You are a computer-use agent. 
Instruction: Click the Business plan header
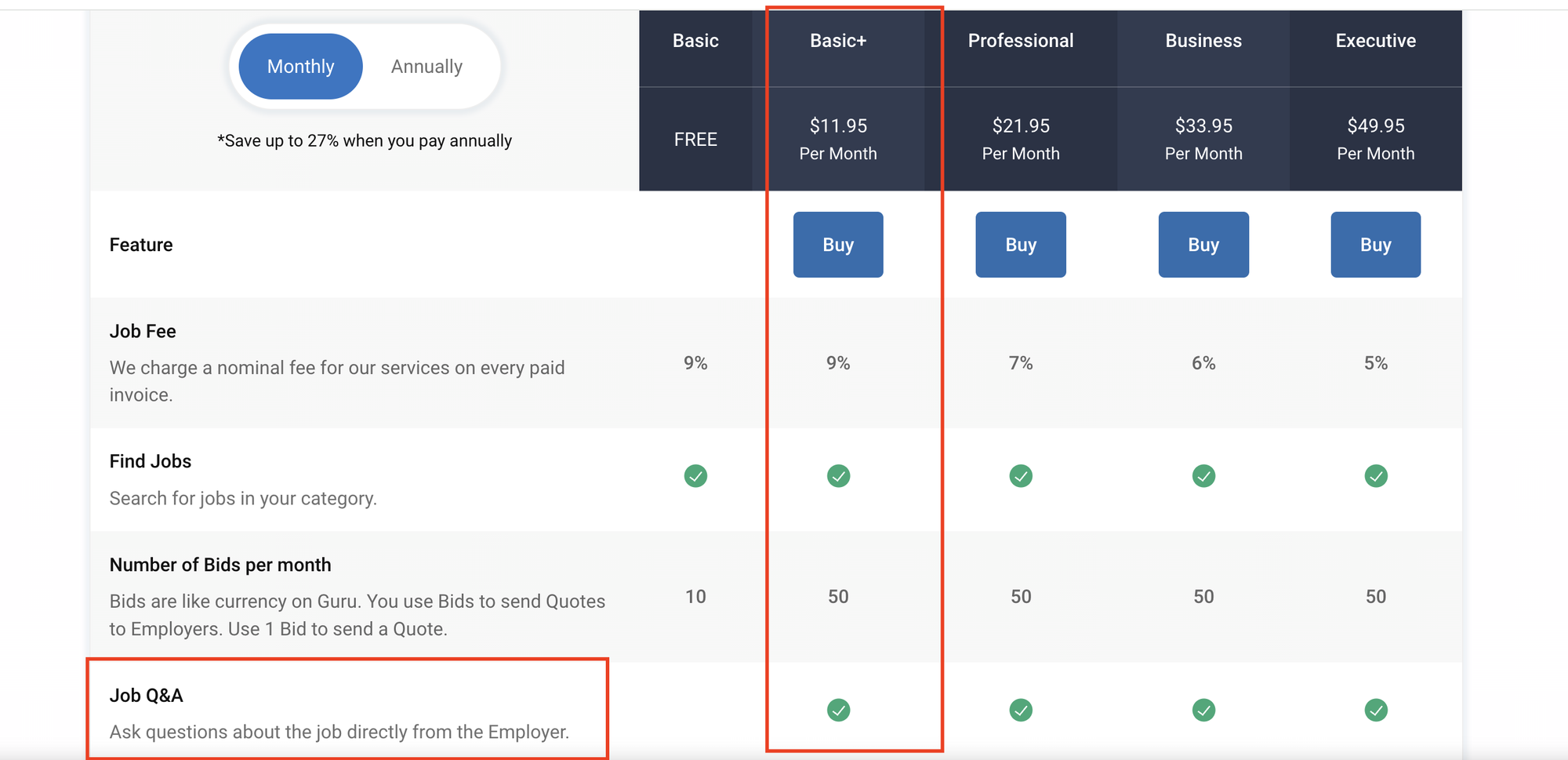point(1203,41)
